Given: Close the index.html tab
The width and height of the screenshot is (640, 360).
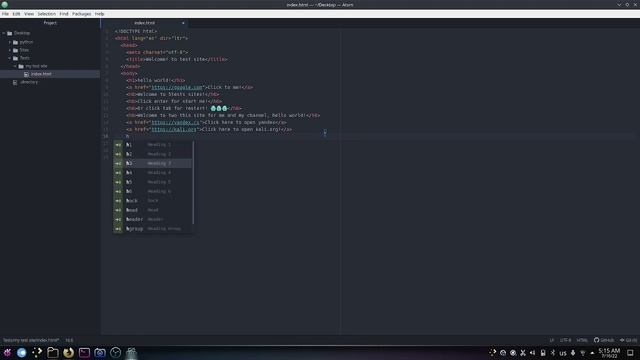Looking at the screenshot, I should point(183,23).
